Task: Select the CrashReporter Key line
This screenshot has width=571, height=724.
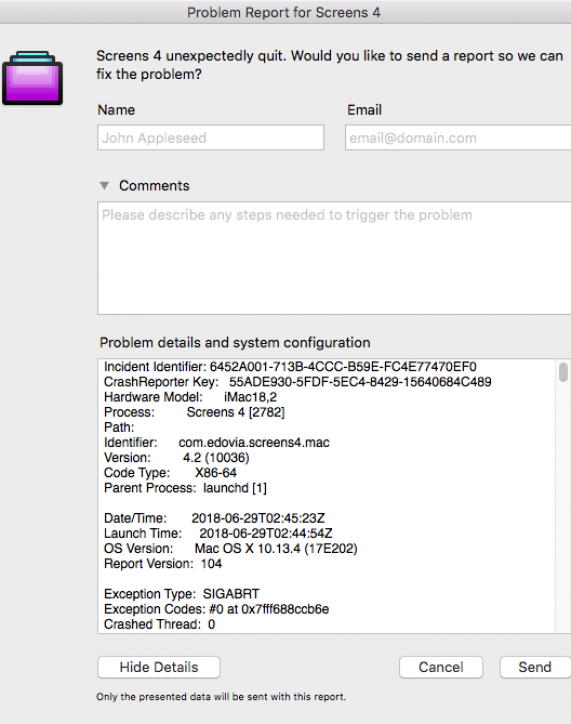Action: pos(298,382)
